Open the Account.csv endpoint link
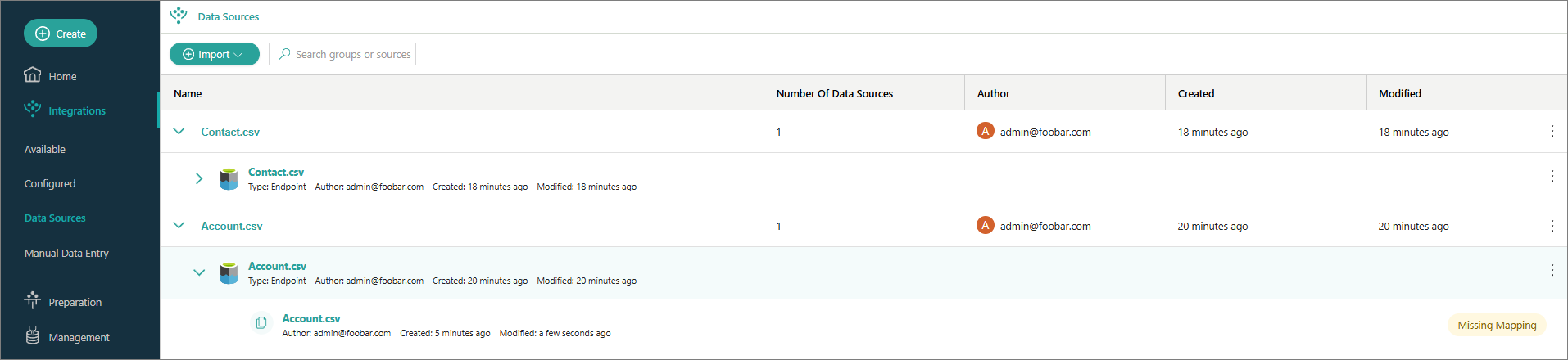 (277, 266)
